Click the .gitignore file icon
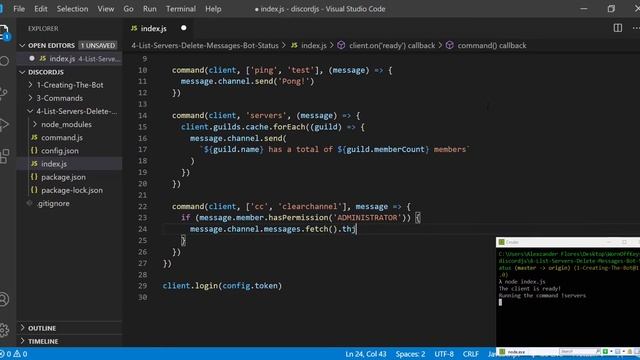 click(29, 203)
